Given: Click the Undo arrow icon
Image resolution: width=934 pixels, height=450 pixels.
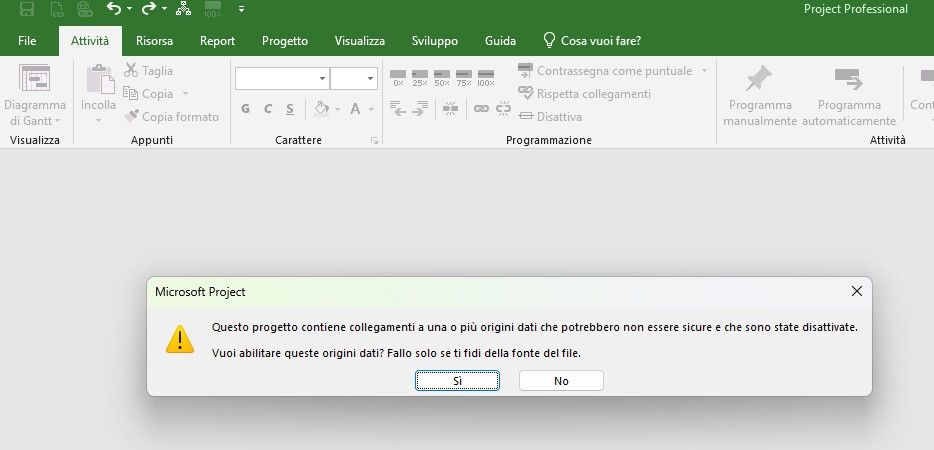Looking at the screenshot, I should point(113,8).
